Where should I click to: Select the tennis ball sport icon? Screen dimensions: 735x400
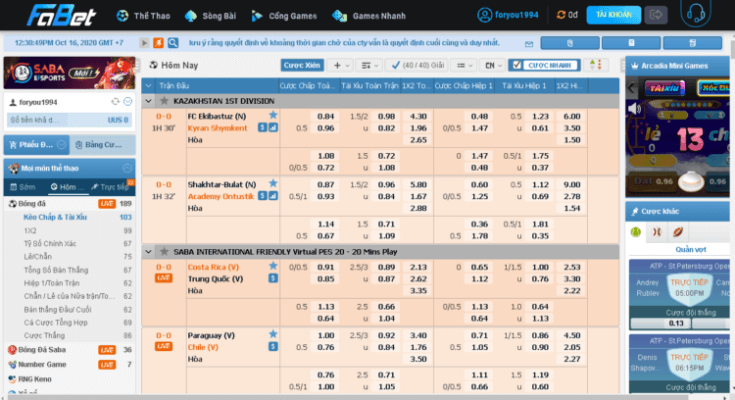click(x=634, y=231)
